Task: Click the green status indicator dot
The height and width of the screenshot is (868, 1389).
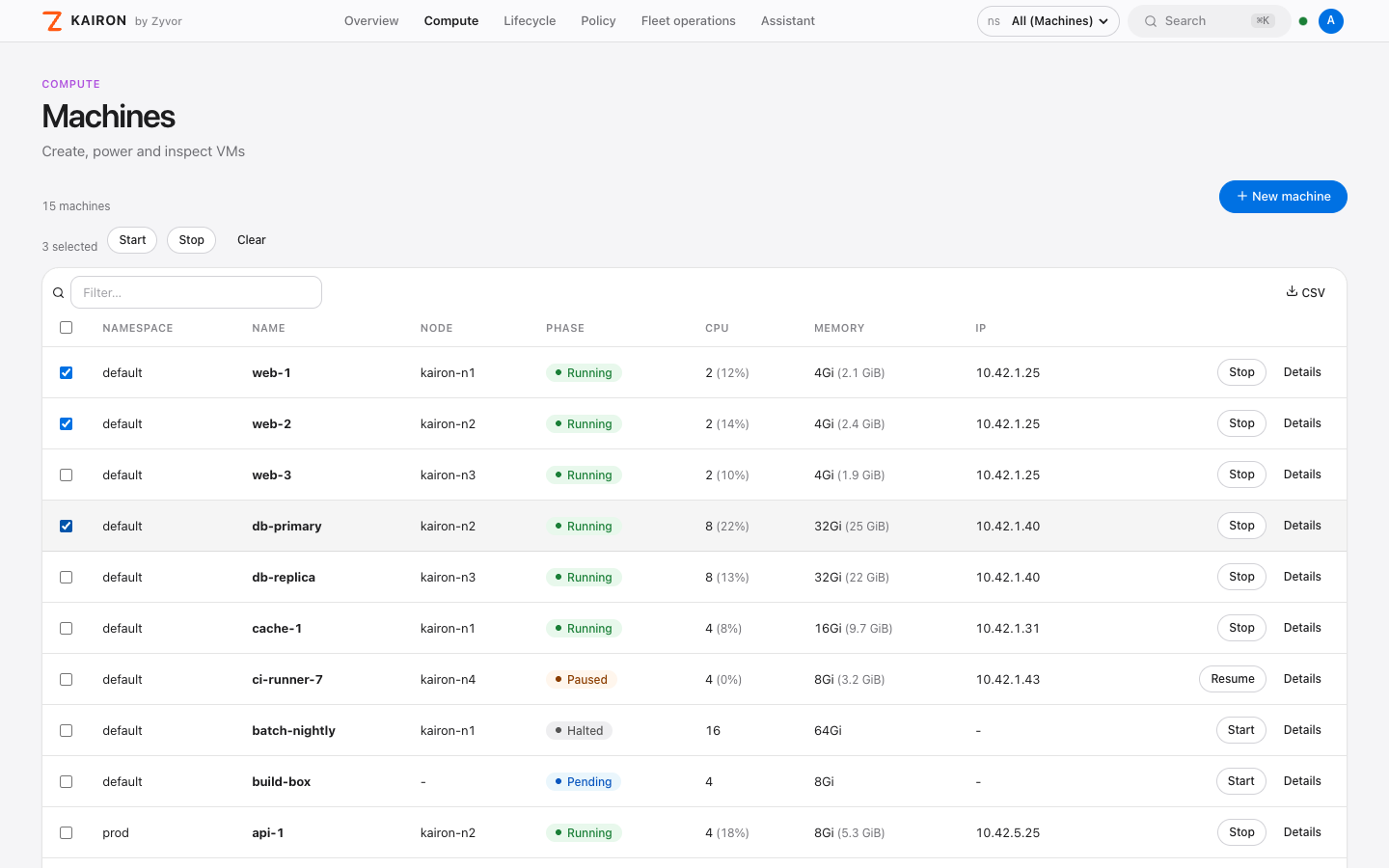Action: pyautogui.click(x=1303, y=21)
